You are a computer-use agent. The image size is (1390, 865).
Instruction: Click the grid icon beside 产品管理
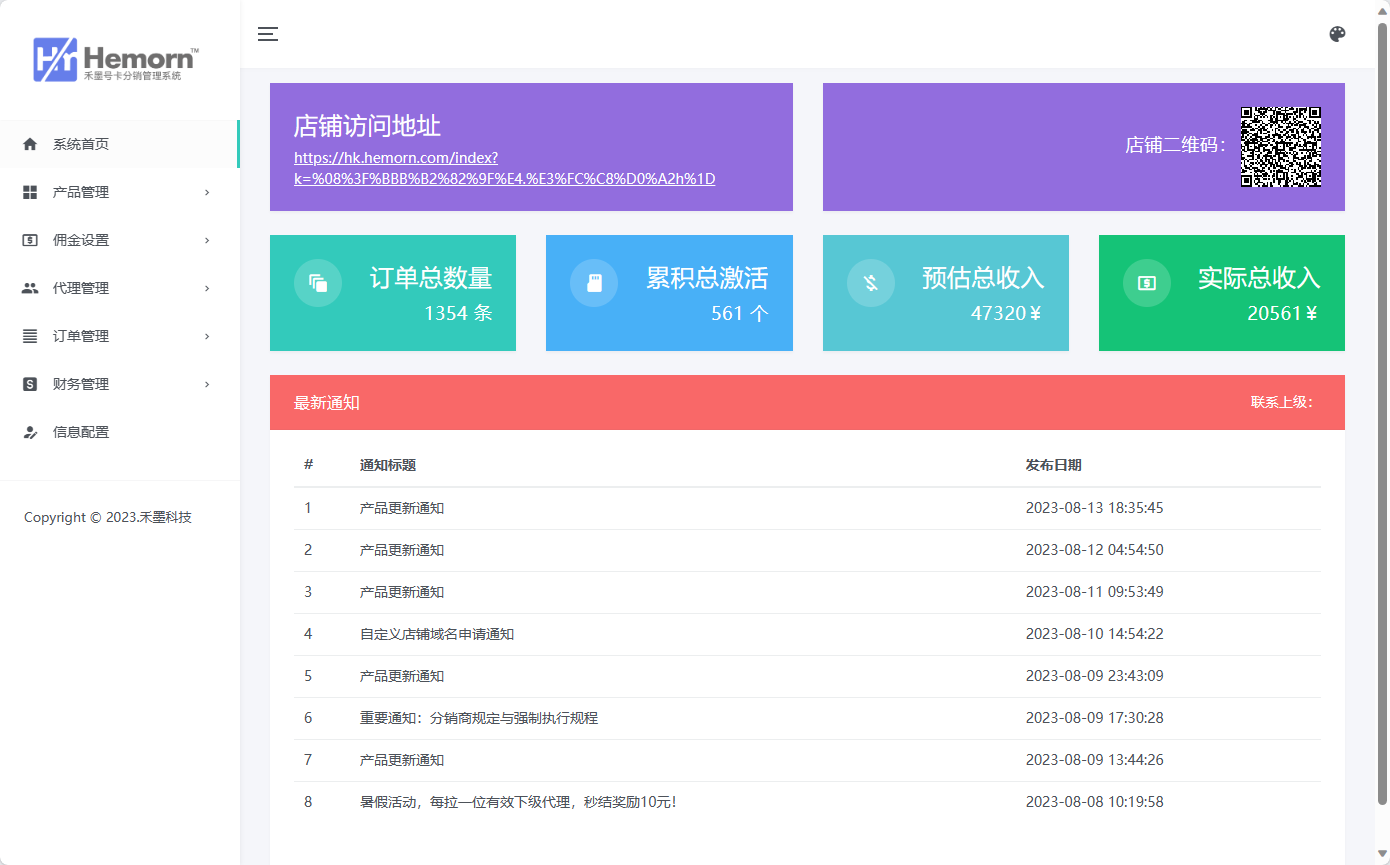pos(30,192)
